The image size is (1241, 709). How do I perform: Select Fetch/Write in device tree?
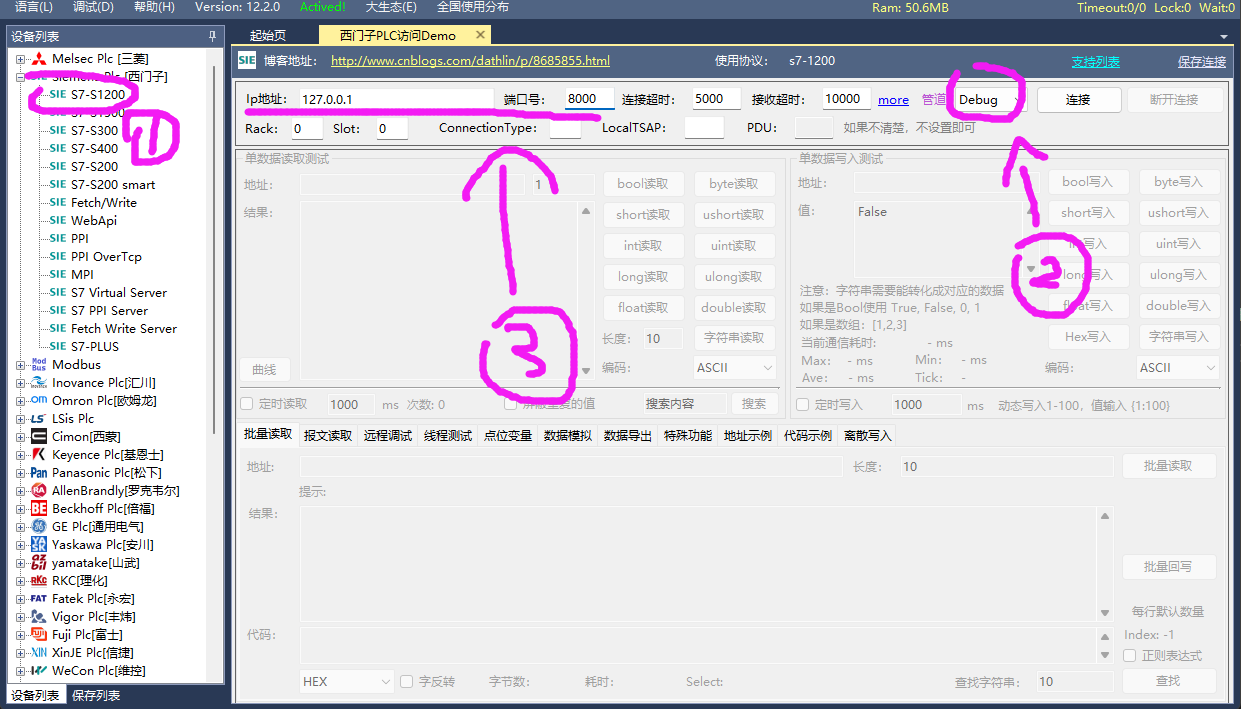click(104, 202)
